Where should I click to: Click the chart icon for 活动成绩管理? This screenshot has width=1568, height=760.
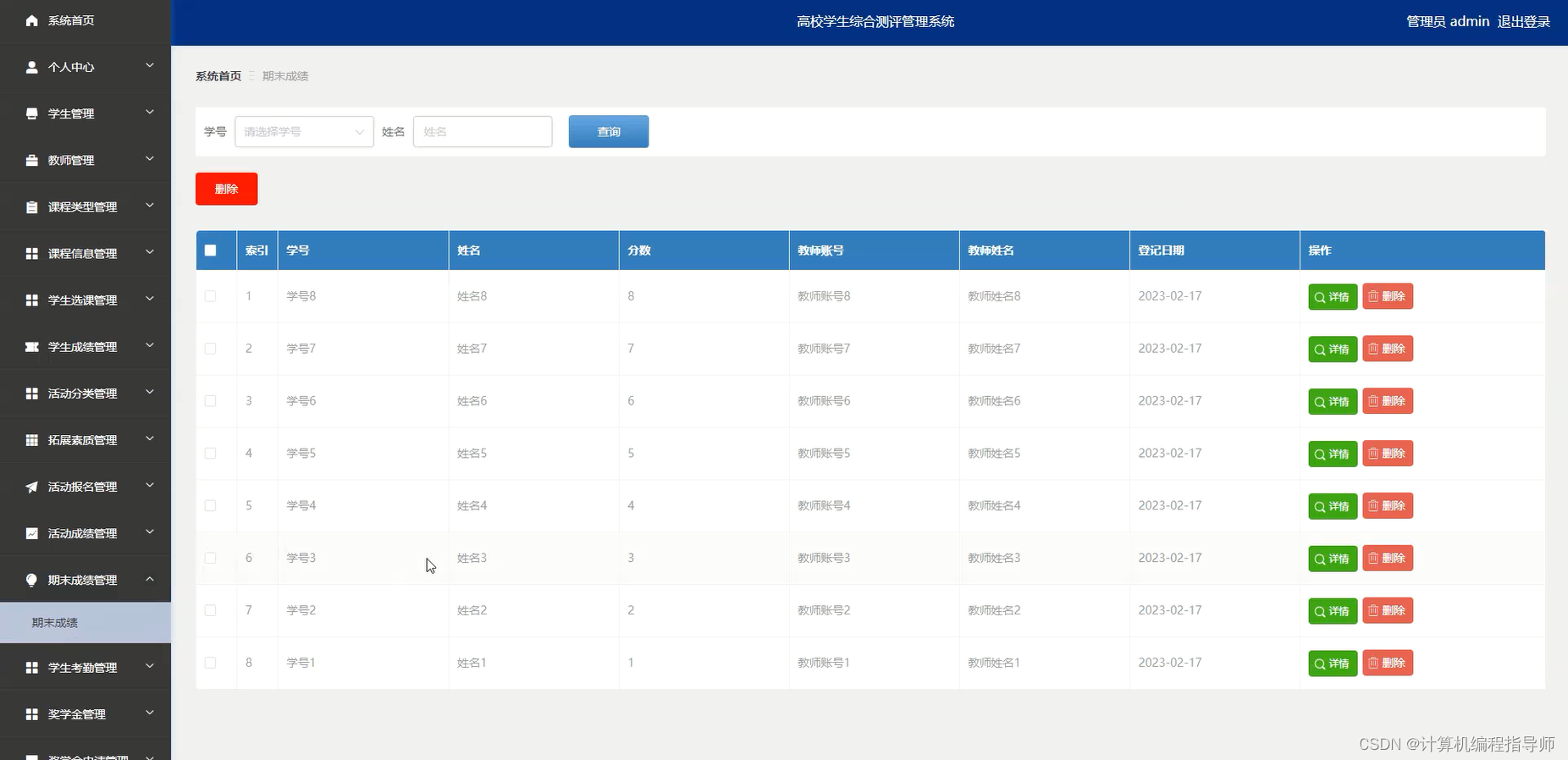coord(31,533)
